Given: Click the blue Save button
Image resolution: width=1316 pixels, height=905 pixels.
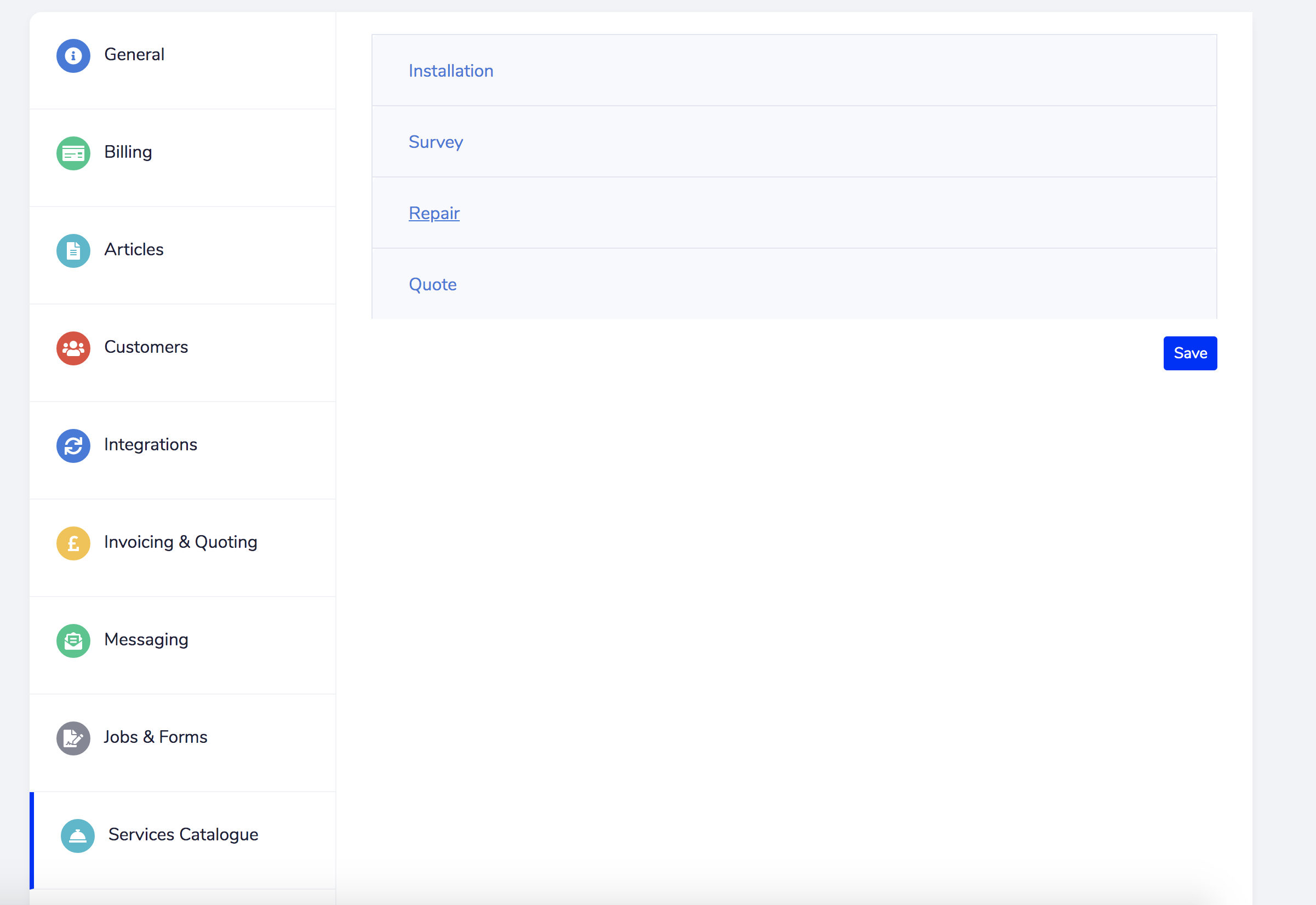Looking at the screenshot, I should pos(1190,353).
